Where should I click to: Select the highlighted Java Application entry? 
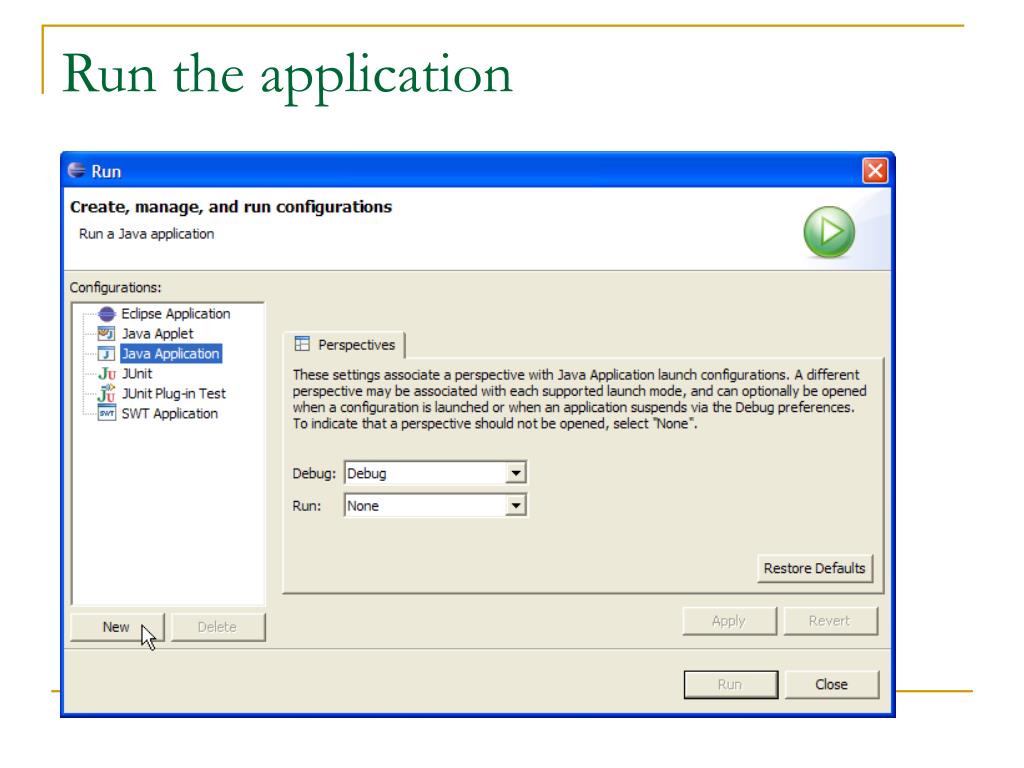click(171, 354)
